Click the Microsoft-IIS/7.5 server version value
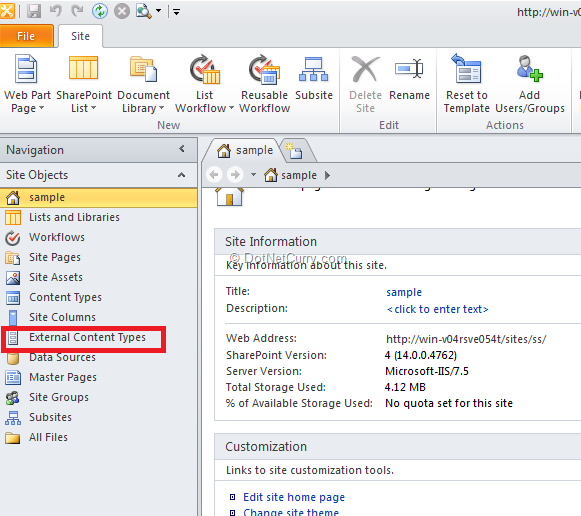This screenshot has height=516, width=581. pyautogui.click(x=427, y=371)
